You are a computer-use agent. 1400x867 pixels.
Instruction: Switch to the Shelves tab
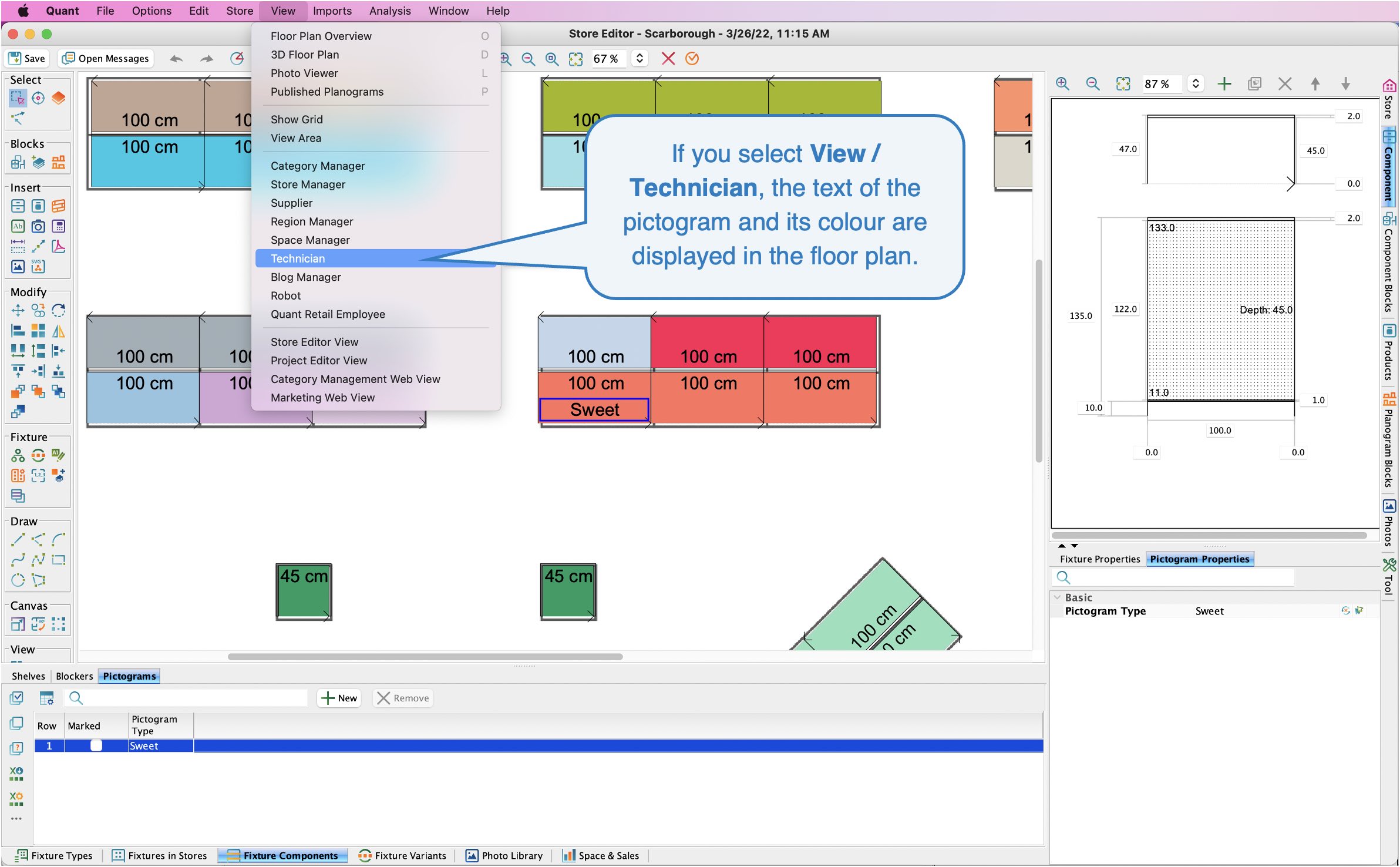pyautogui.click(x=28, y=676)
